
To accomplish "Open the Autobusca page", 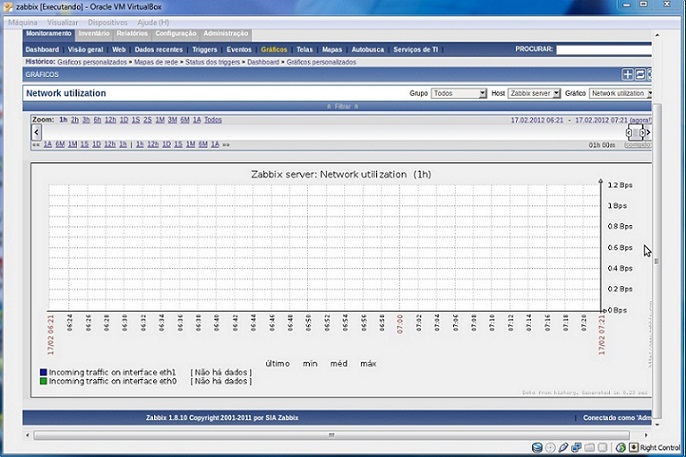I will [x=368, y=50].
